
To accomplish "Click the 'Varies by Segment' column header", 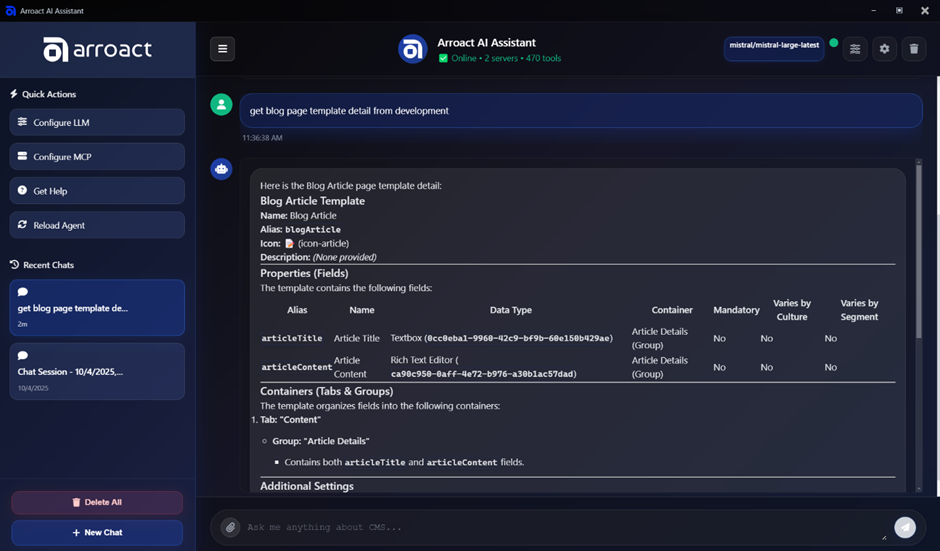I will click(859, 310).
